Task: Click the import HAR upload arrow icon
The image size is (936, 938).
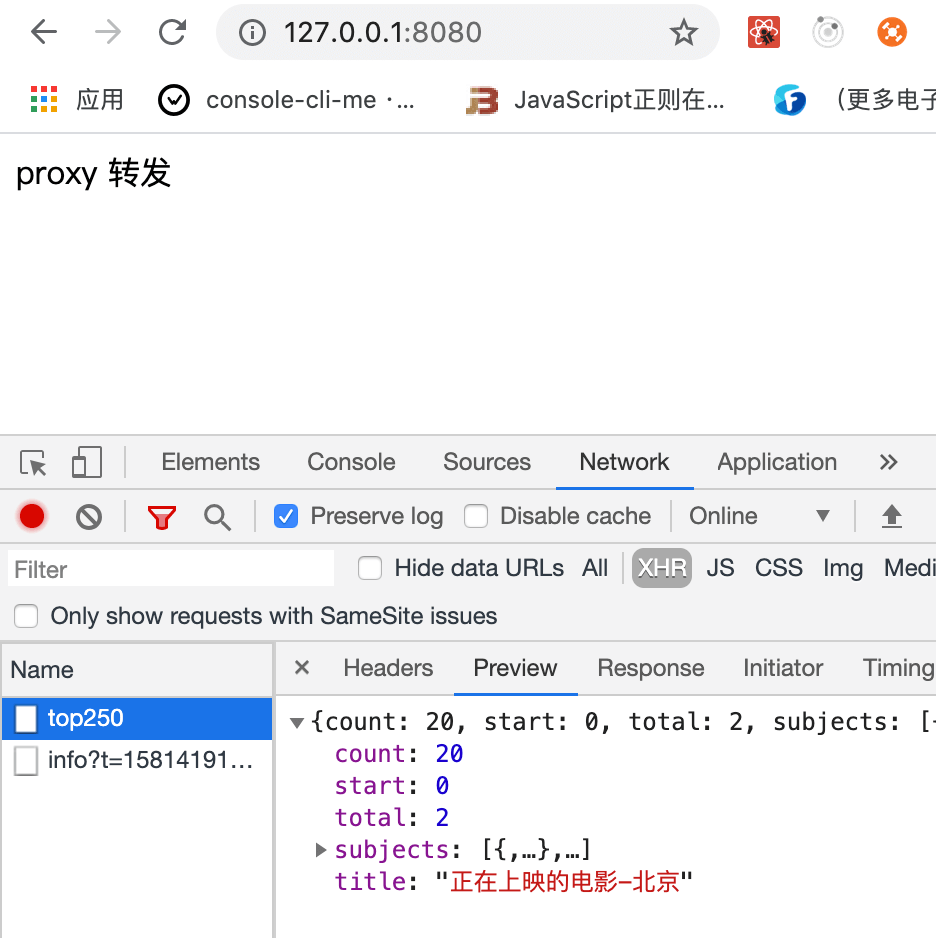Action: click(x=891, y=517)
